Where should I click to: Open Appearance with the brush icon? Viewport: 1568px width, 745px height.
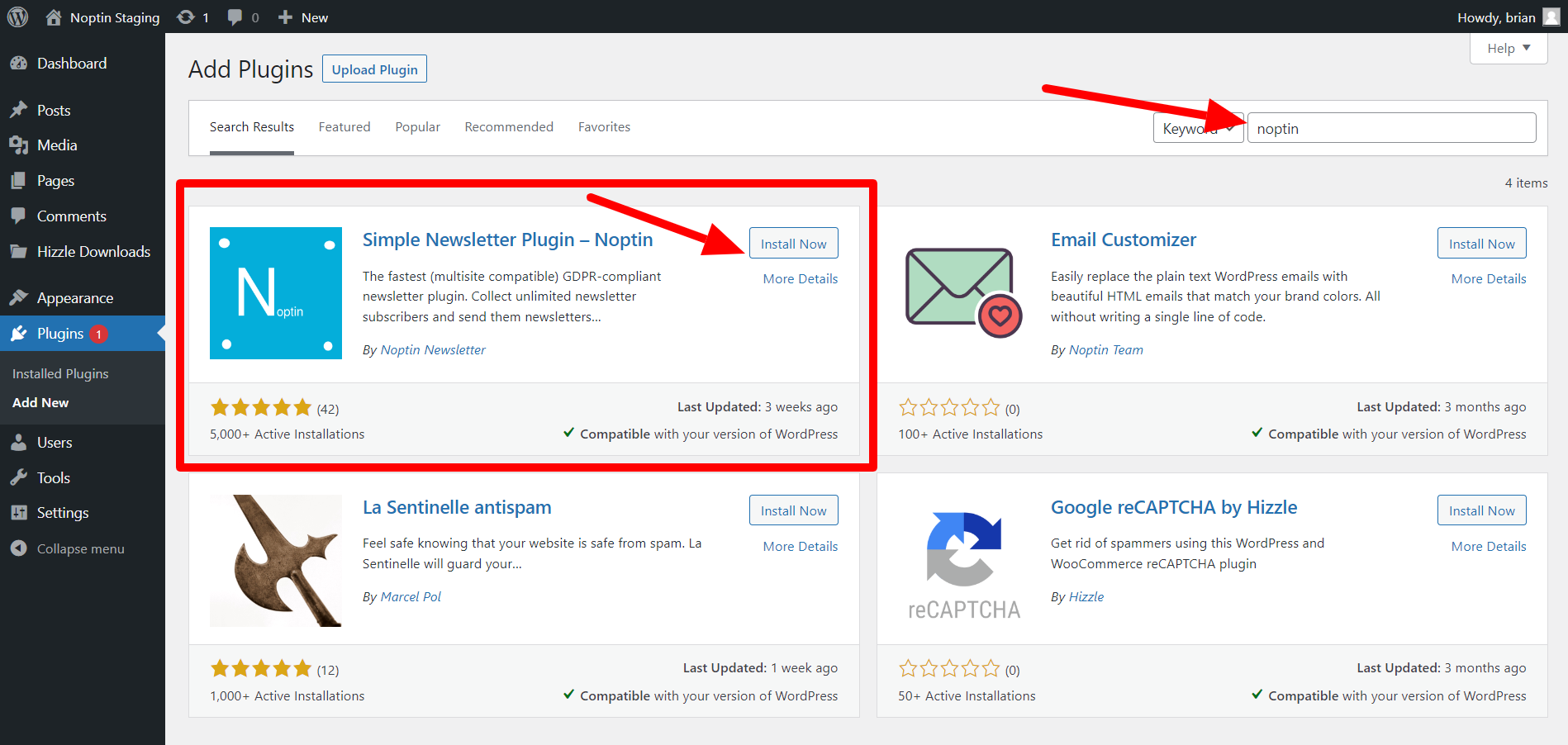[x=19, y=297]
